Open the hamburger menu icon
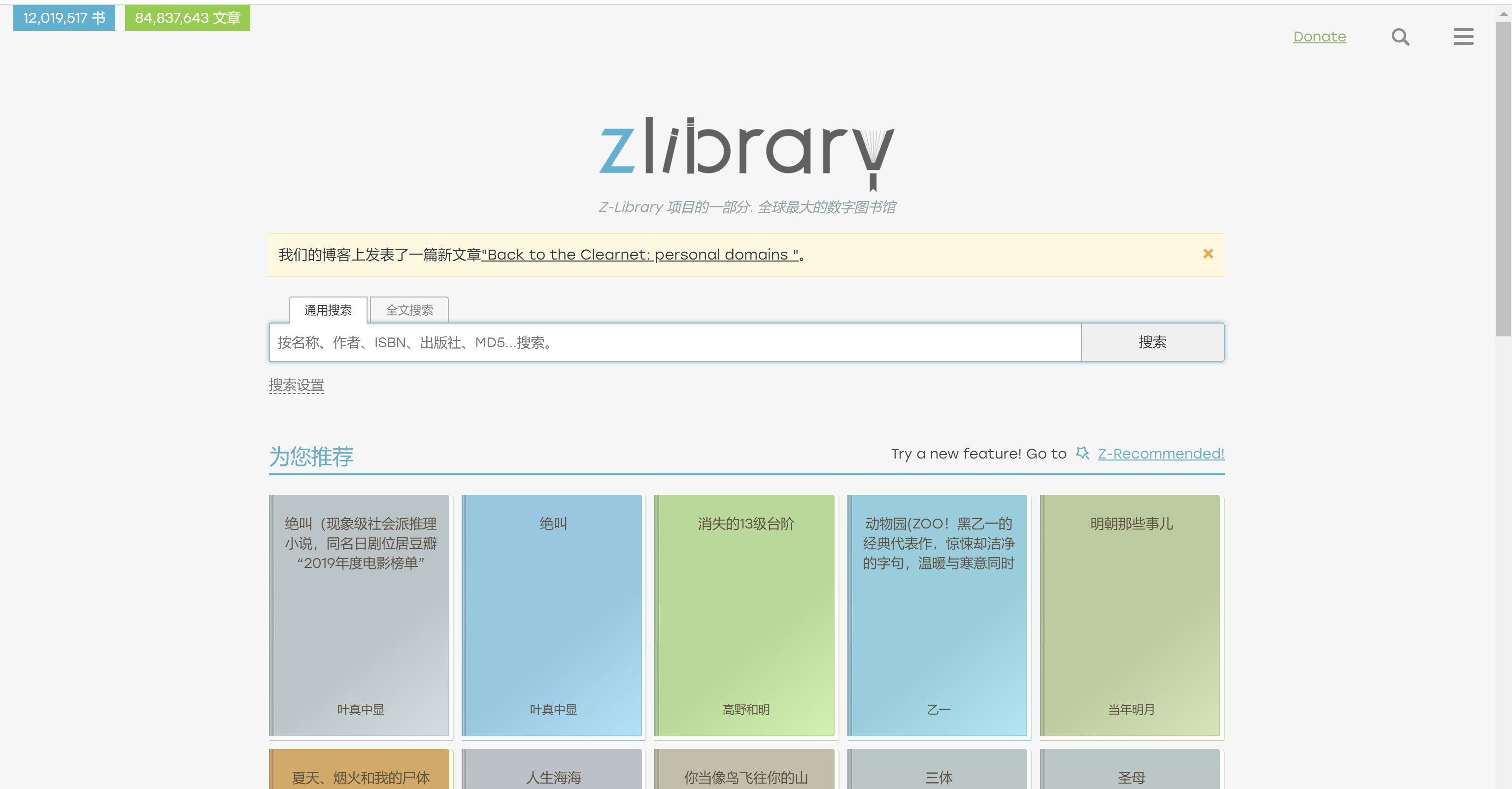The width and height of the screenshot is (1512, 789). pos(1463,36)
